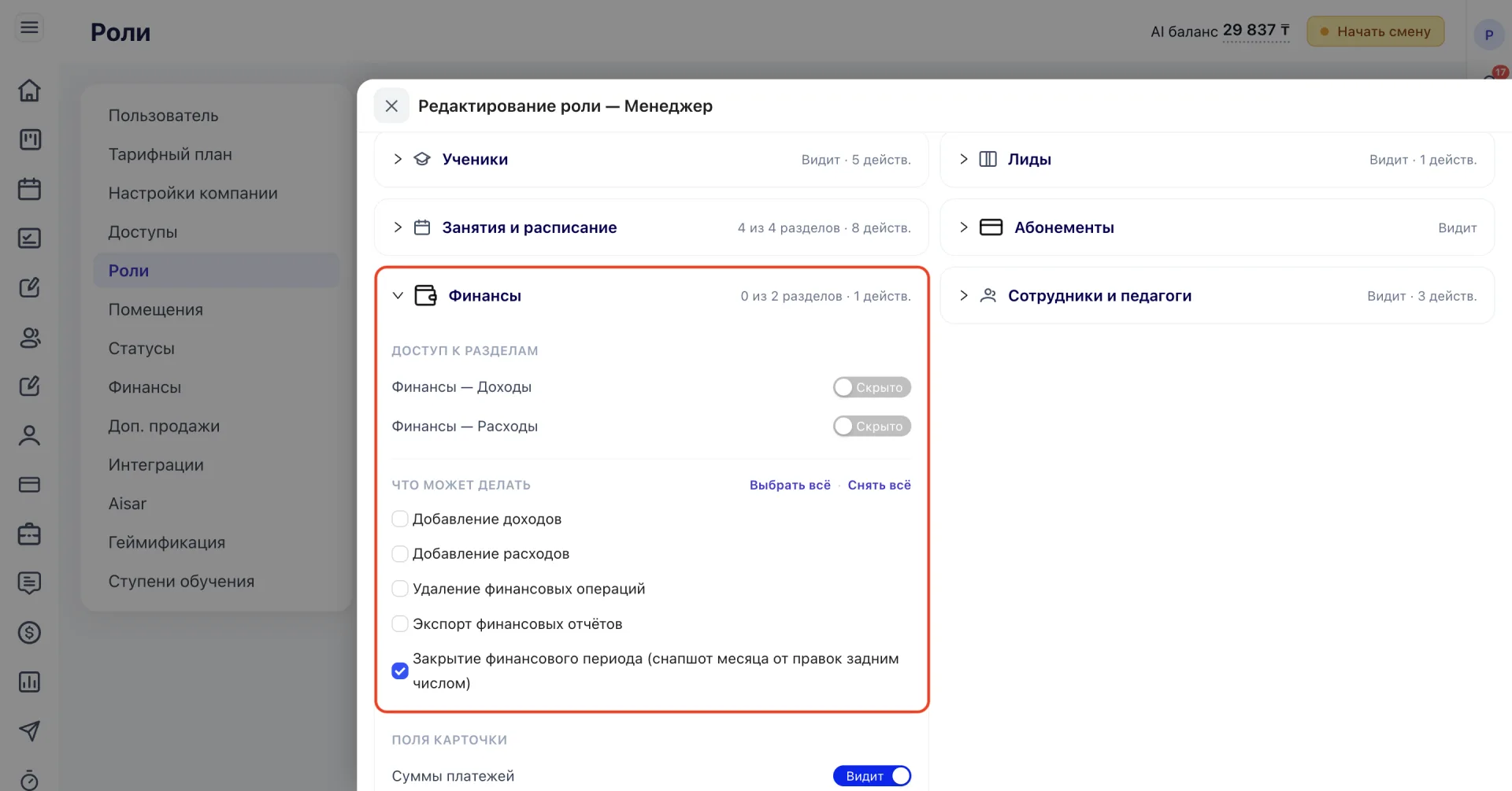The height and width of the screenshot is (791, 1512).
Task: Open Доп. продажи menu item
Action: [217, 426]
